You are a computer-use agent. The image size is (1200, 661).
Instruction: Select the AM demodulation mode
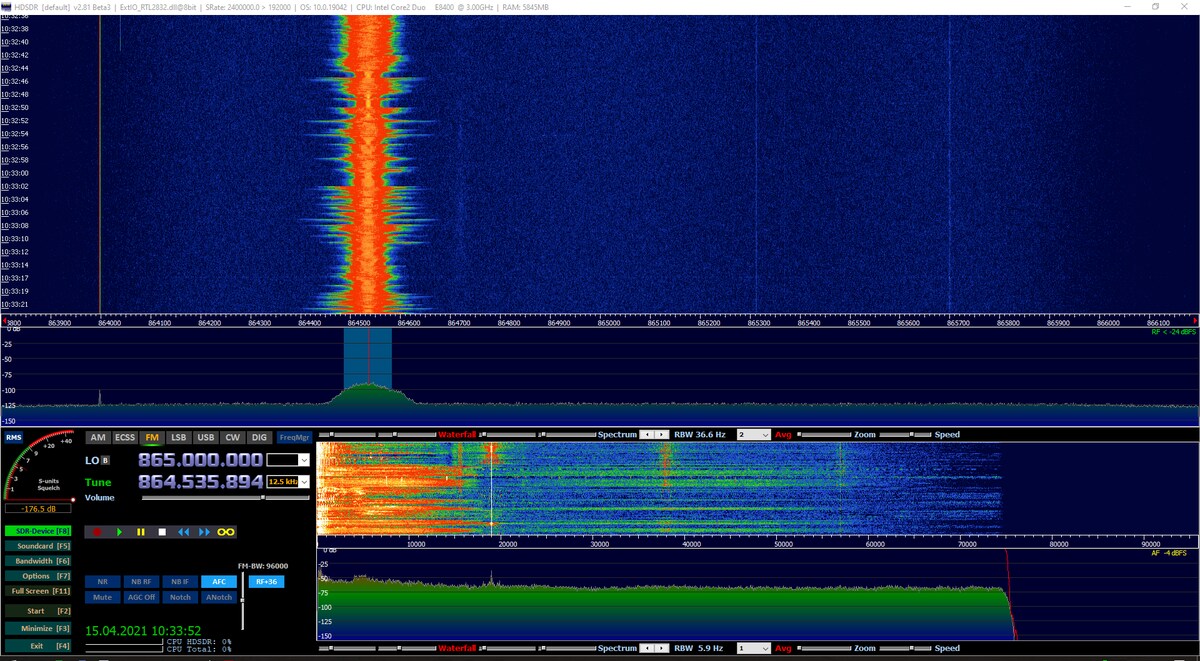98,437
